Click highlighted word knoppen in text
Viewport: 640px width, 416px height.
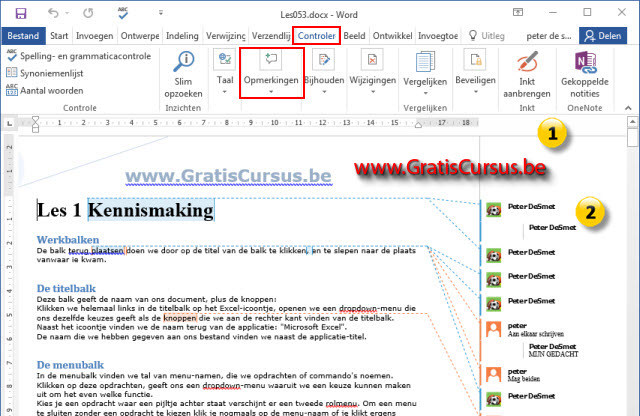pos(180,318)
